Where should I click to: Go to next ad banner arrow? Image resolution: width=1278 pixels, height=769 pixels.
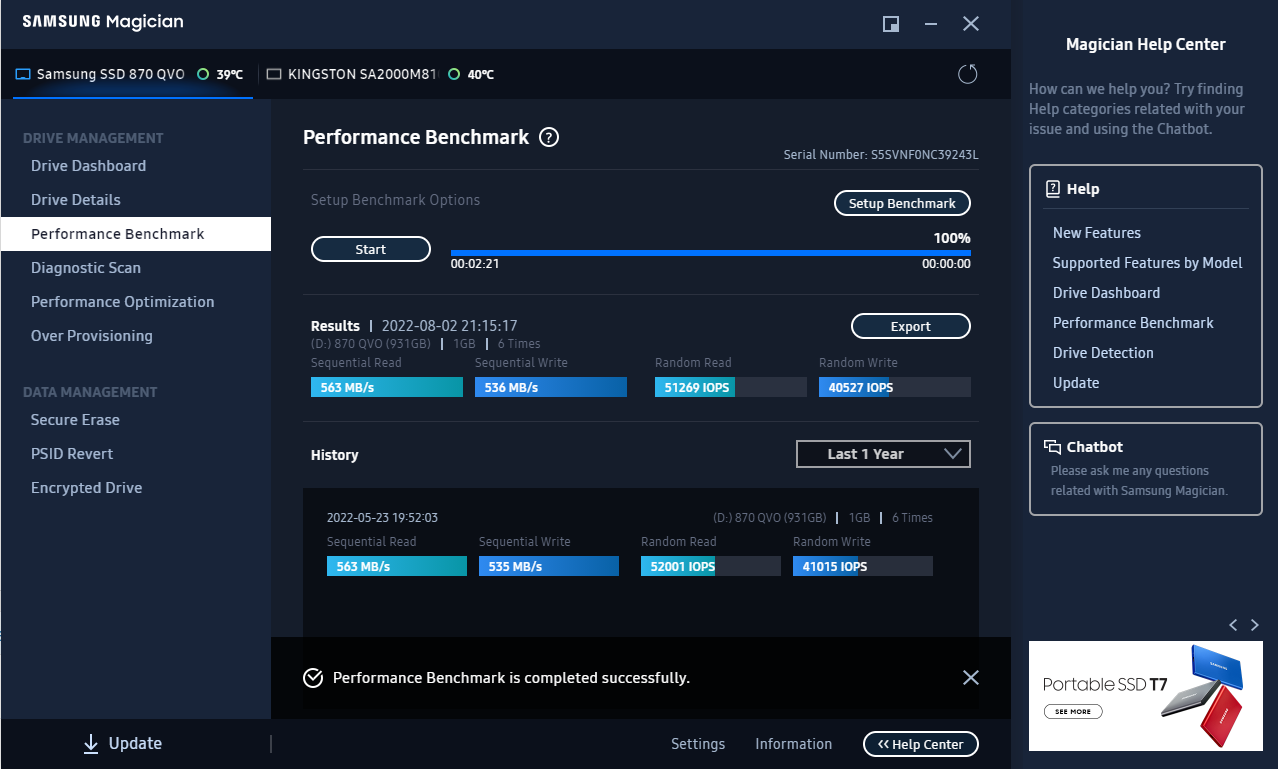(x=1255, y=625)
